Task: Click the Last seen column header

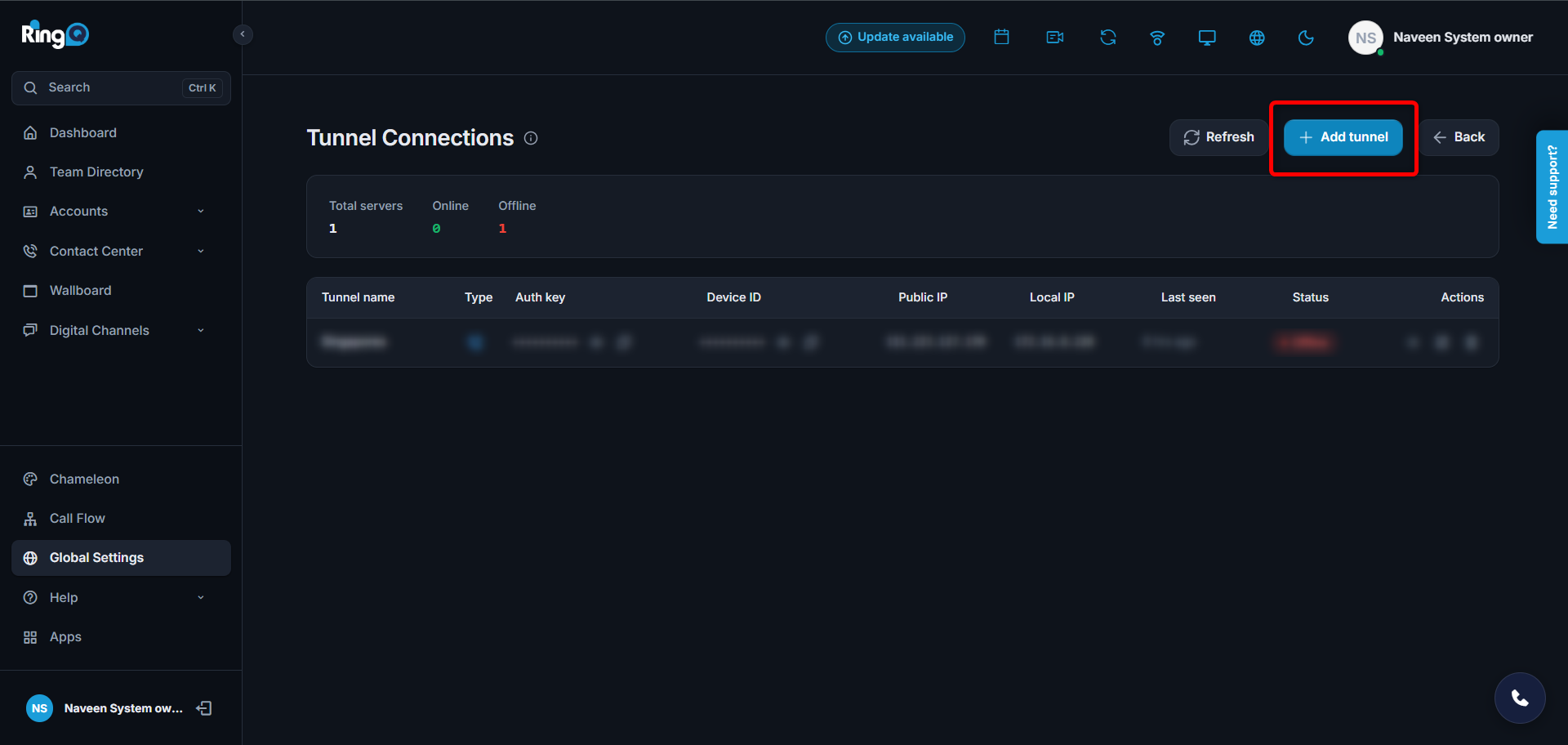Action: (x=1188, y=297)
